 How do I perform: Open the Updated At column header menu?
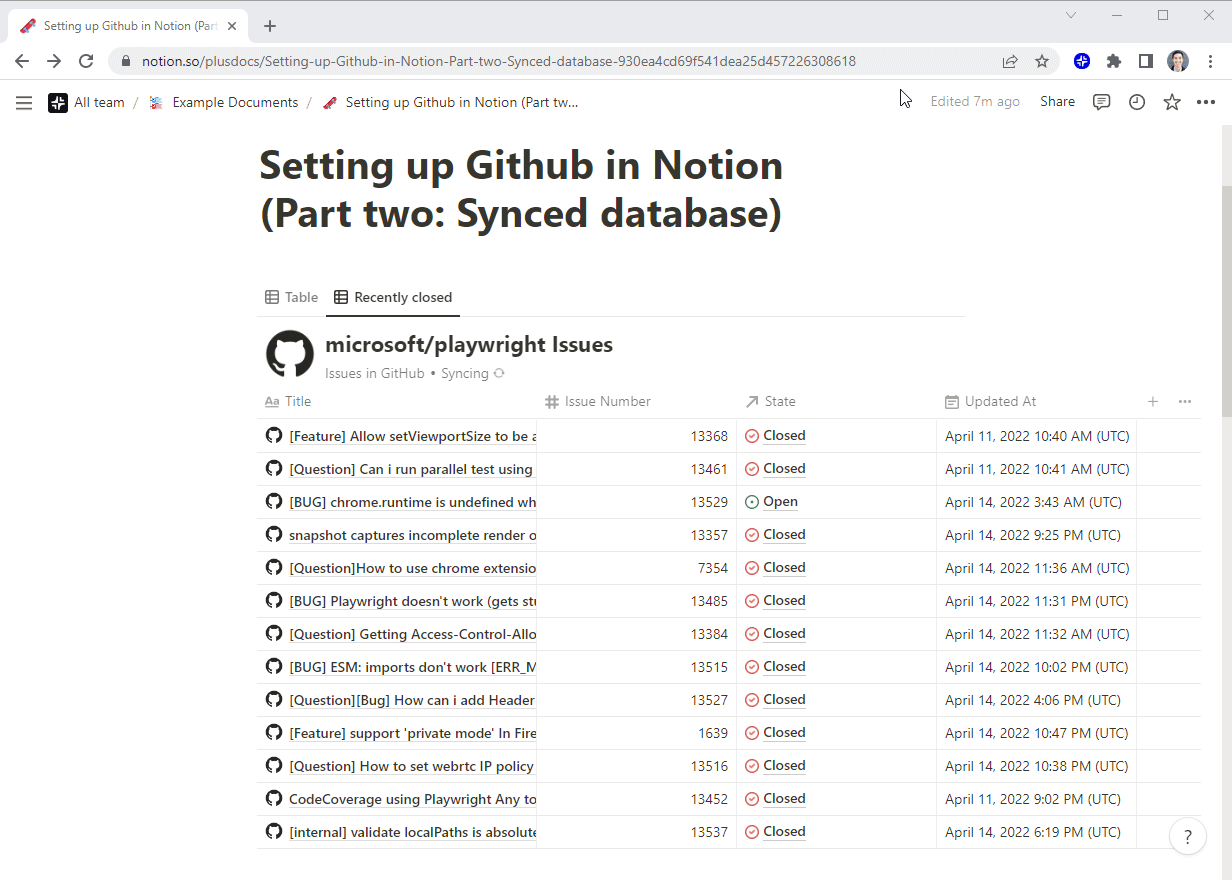[990, 401]
